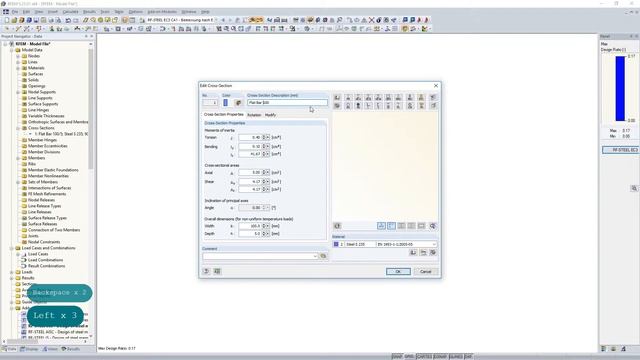The width and height of the screenshot is (640, 360).
Task: Open the Add-on Modules menu
Action: tap(162, 12)
